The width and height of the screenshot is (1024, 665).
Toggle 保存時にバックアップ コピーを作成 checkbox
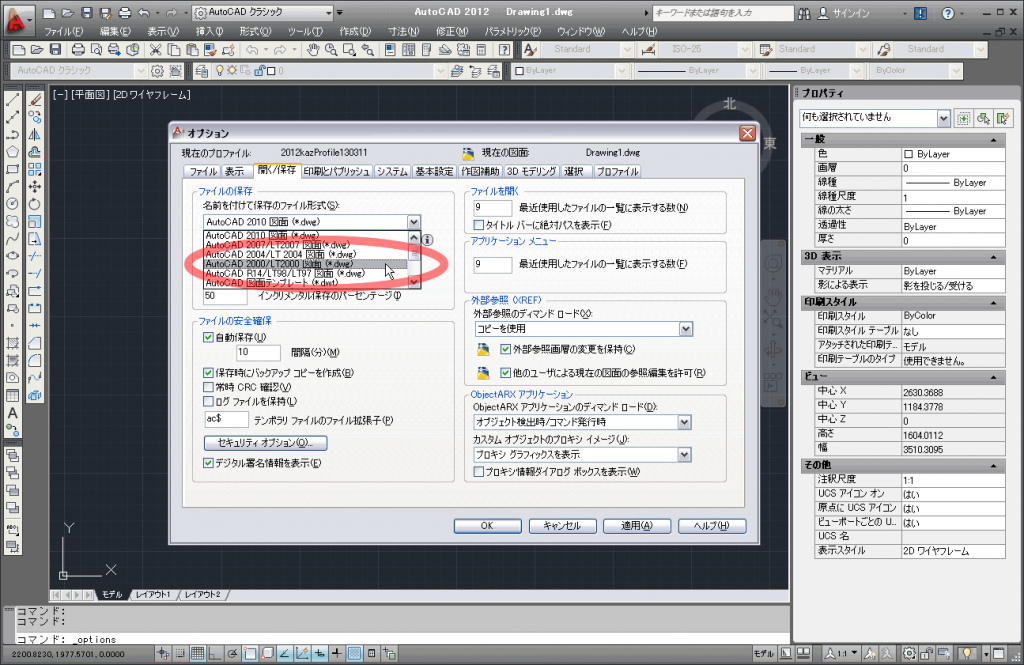[x=208, y=372]
